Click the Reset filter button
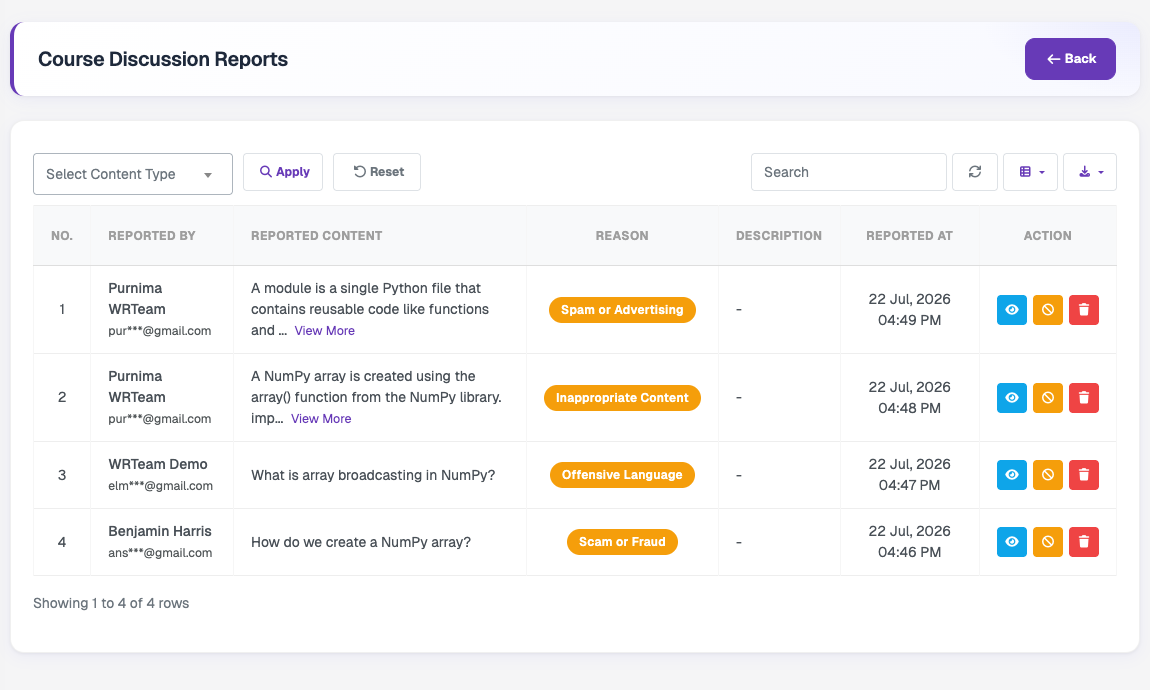The image size is (1150, 690). coord(377,172)
